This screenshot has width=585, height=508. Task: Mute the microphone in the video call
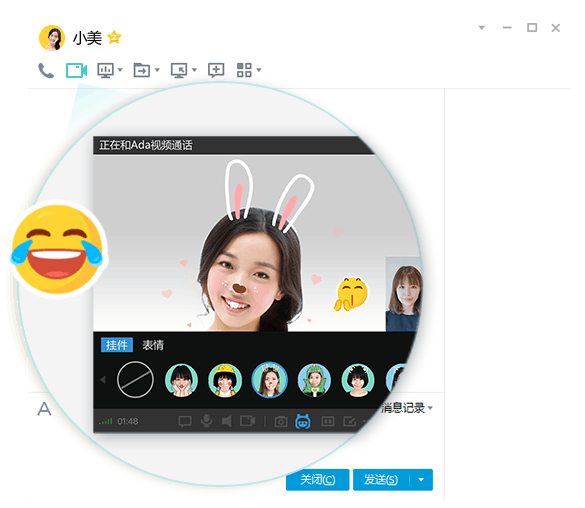point(206,421)
